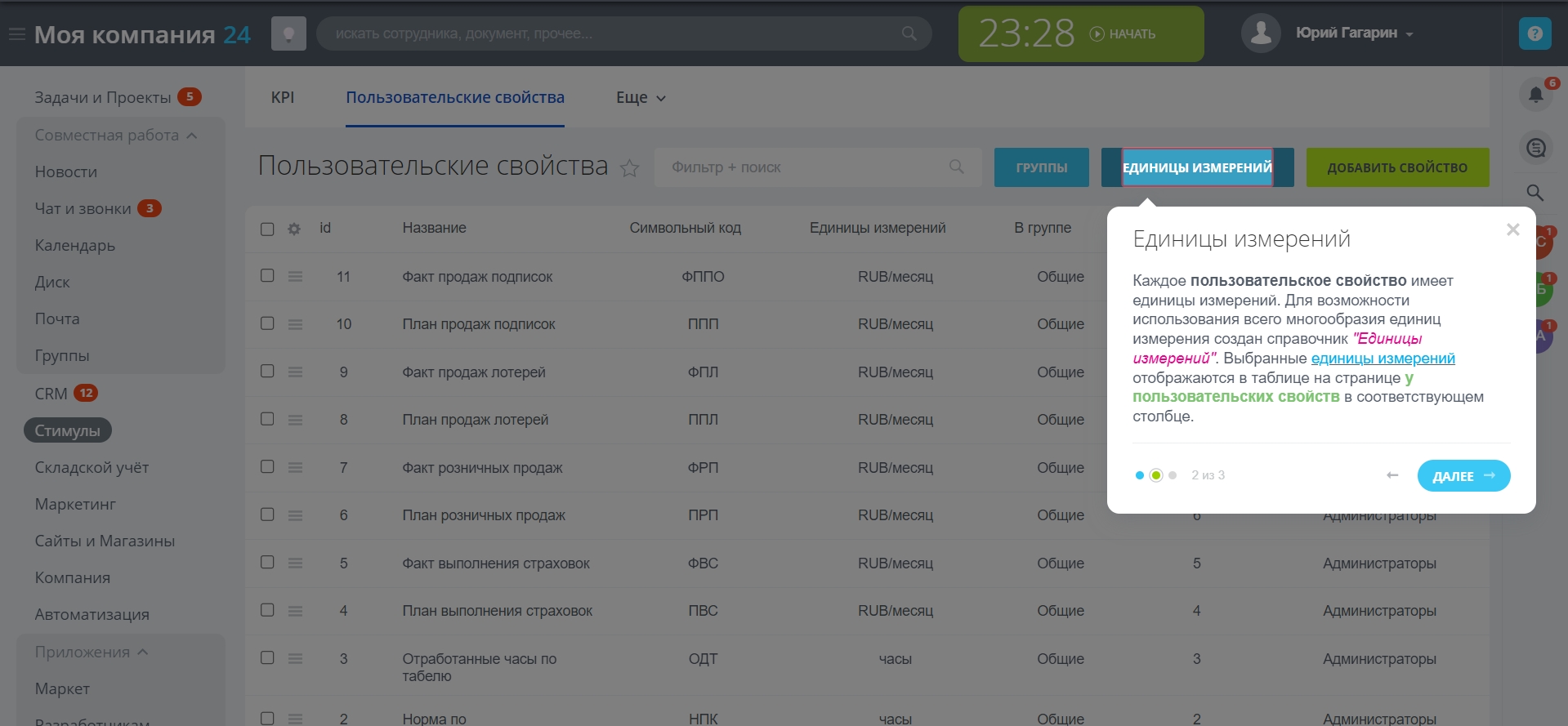Check the row with id 5
Image resolution: width=1568 pixels, height=726 pixels.
(267, 562)
